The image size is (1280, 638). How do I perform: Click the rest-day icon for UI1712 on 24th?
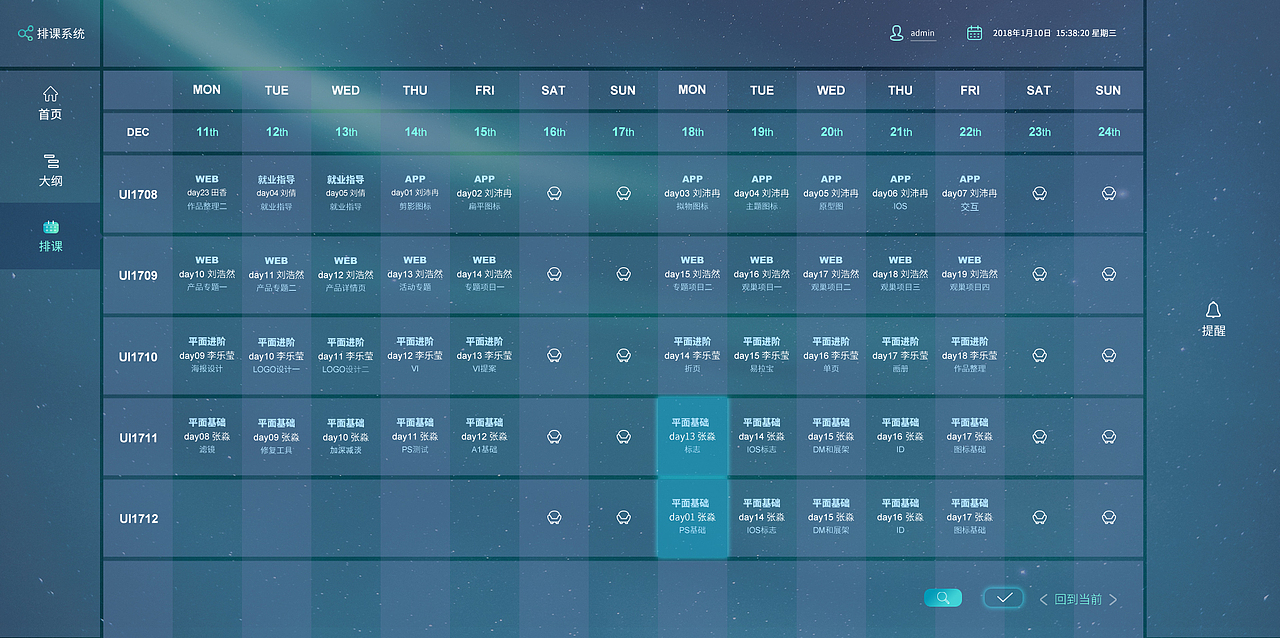point(1108,518)
